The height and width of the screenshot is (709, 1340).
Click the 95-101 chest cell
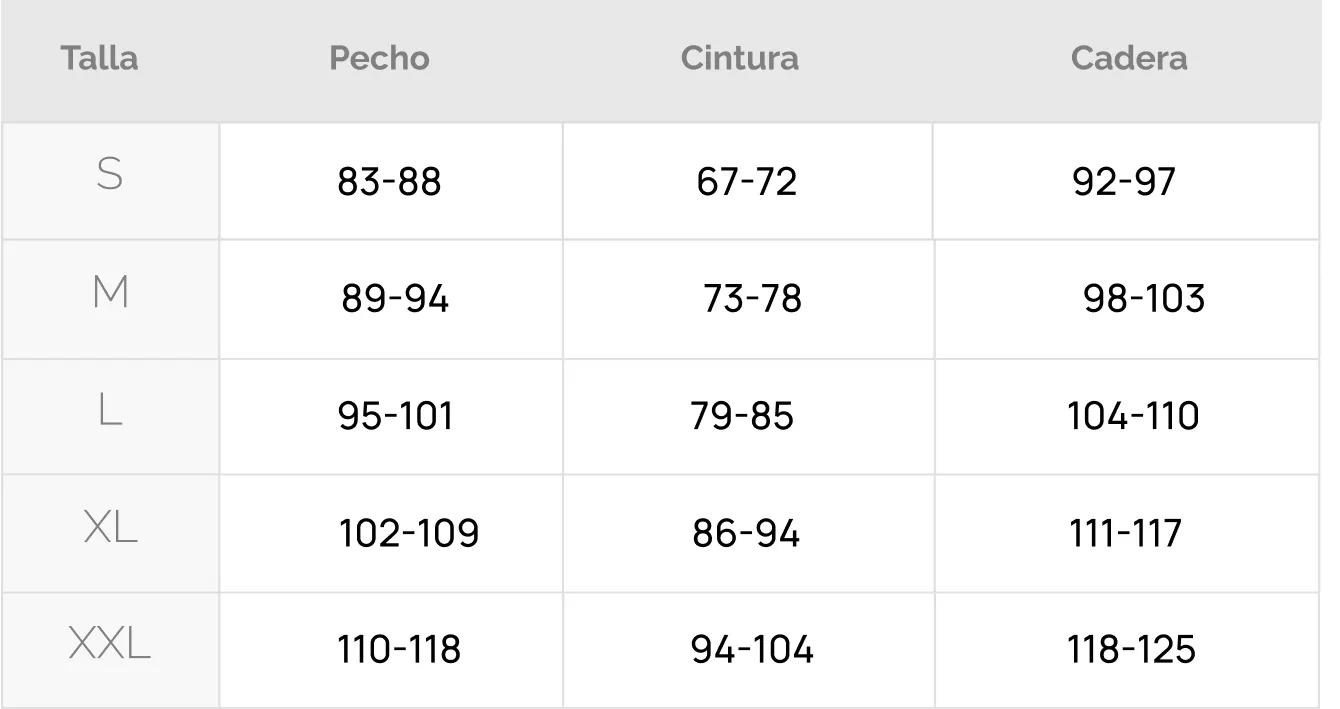395,415
